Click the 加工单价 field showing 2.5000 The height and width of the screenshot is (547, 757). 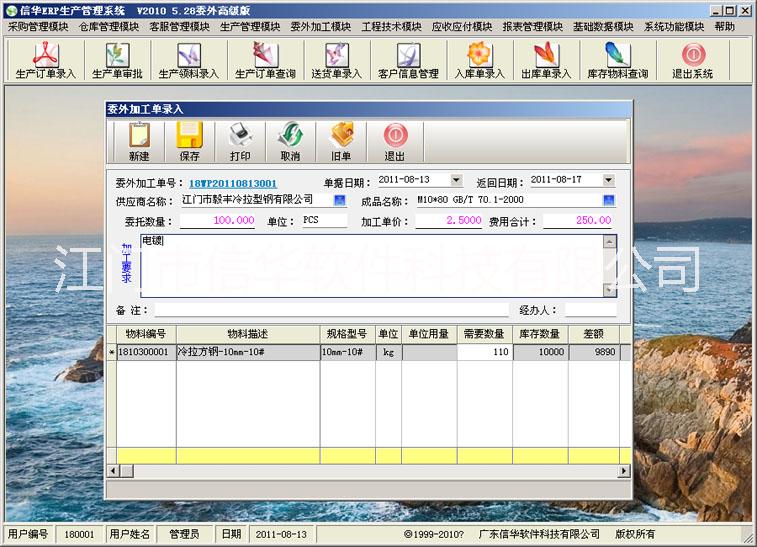(x=449, y=221)
